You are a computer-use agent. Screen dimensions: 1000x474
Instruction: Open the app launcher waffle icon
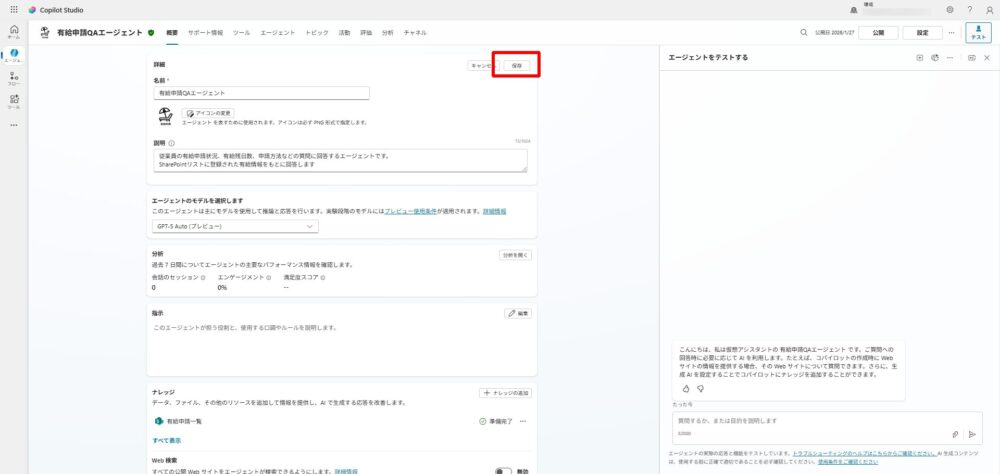13,9
